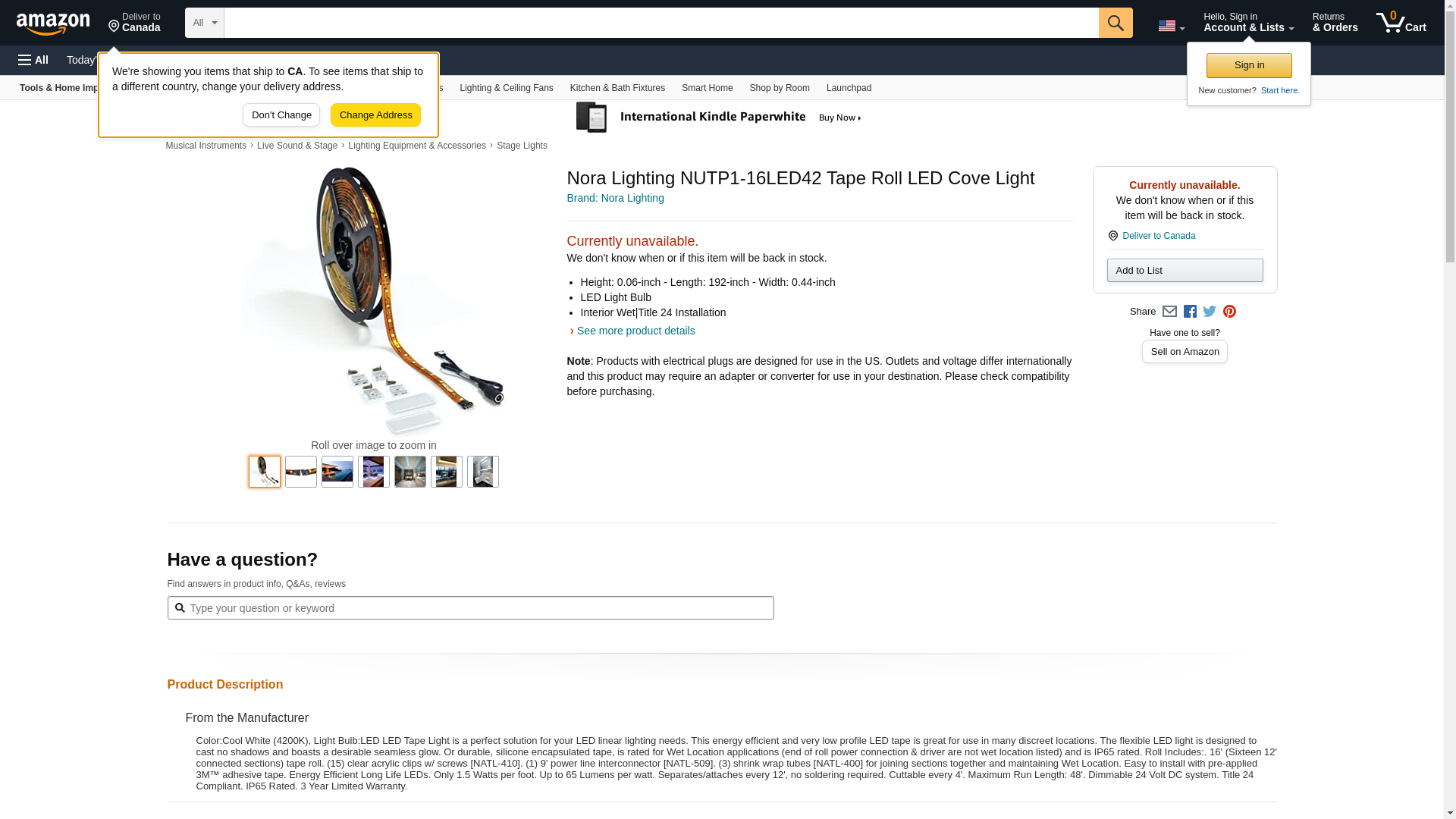Image resolution: width=1456 pixels, height=819 pixels.
Task: Open Shop by Room menu item
Action: 779,88
